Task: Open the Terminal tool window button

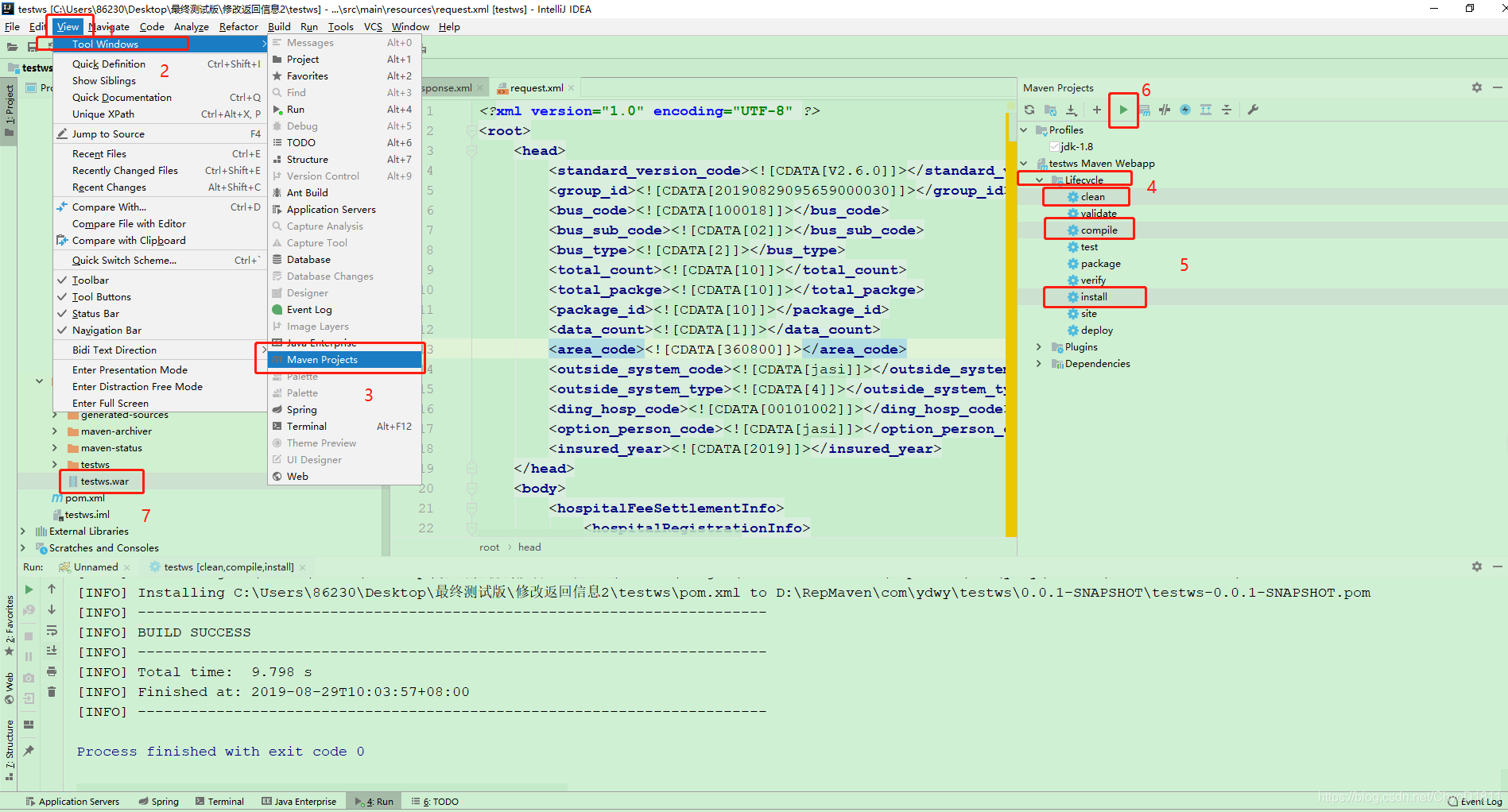Action: 225,801
